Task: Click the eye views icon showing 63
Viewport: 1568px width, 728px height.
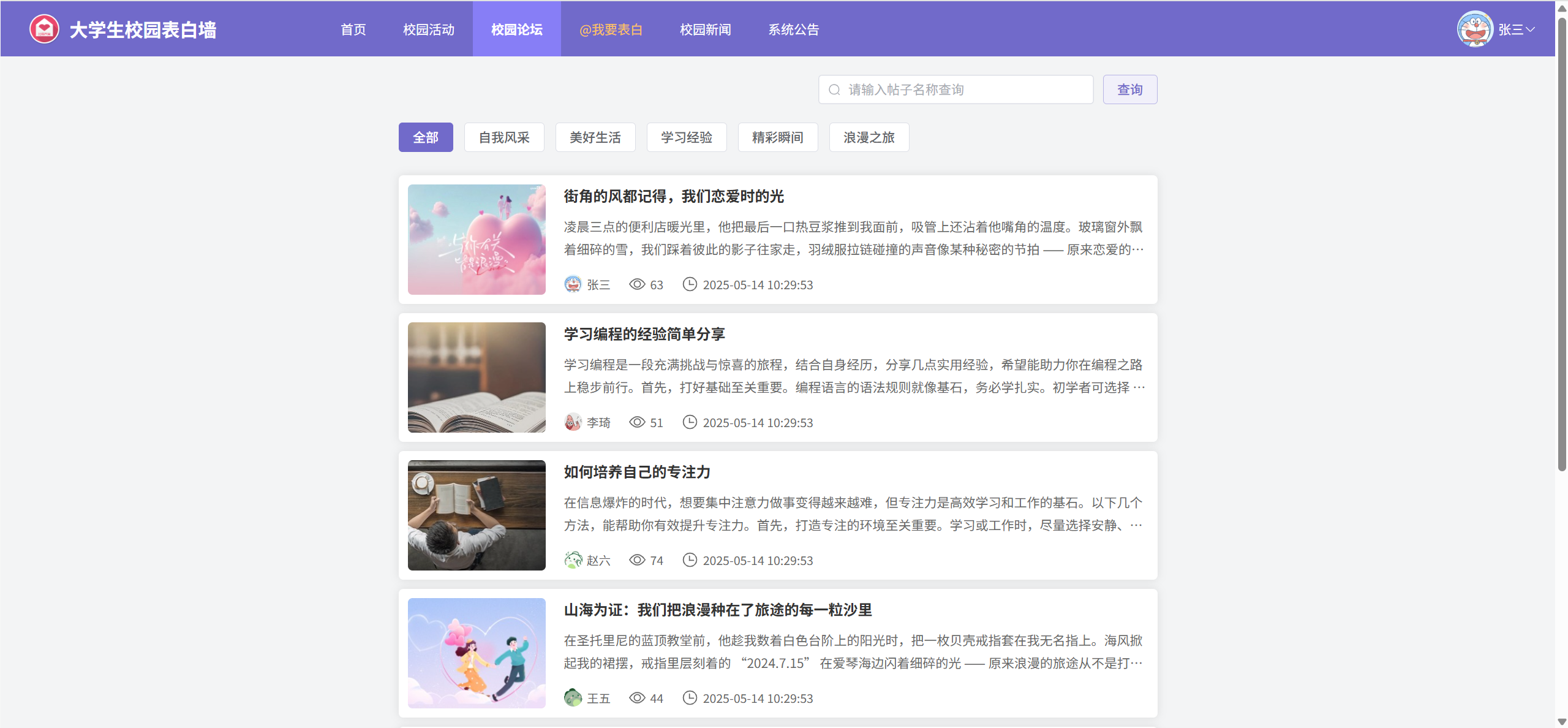Action: (637, 284)
